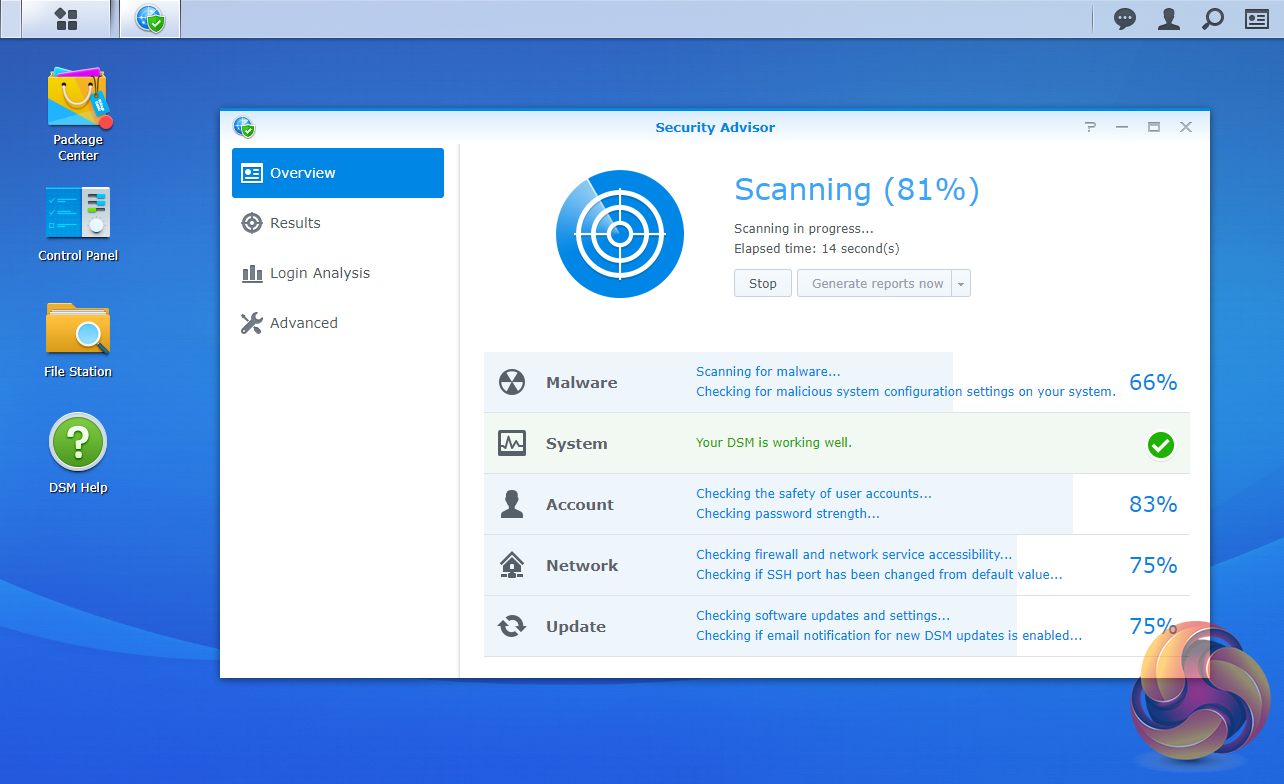Select the Overview tab in the sidebar
This screenshot has width=1284, height=784.
click(338, 173)
